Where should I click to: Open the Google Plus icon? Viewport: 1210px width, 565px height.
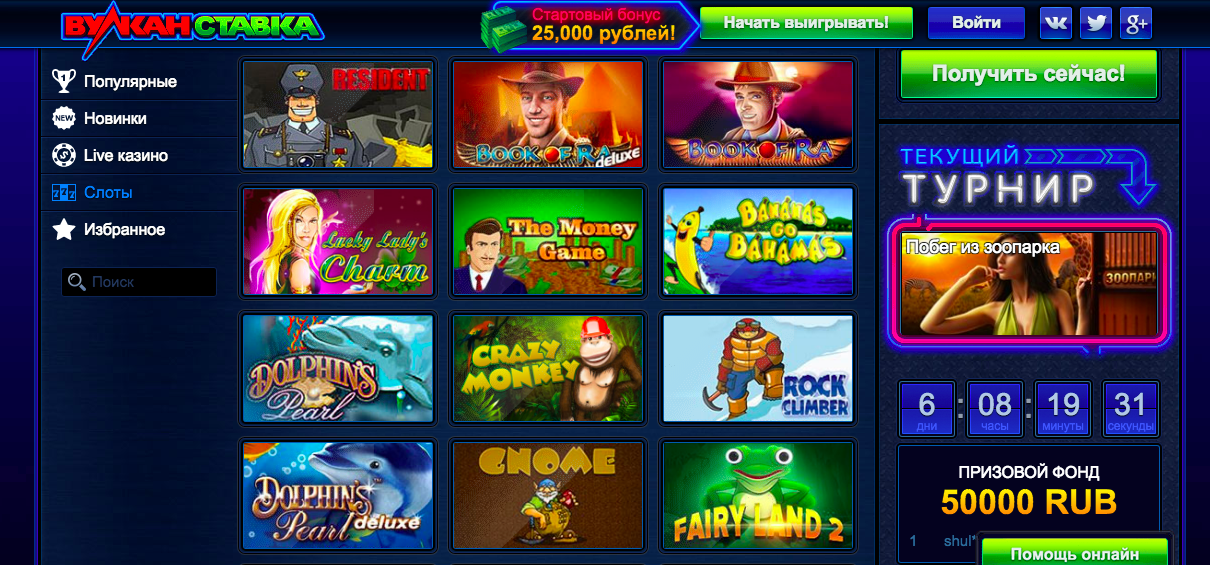(x=1136, y=23)
